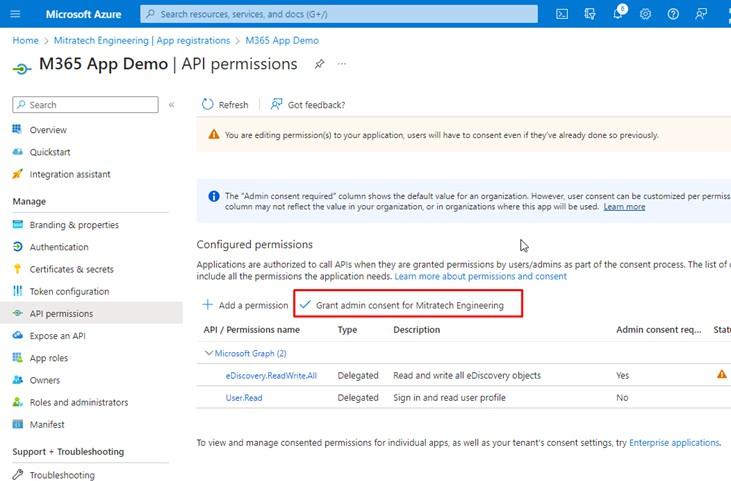Viewport: 731px width, 481px height.
Task: Open the top bar feedback icon
Action: [701, 14]
